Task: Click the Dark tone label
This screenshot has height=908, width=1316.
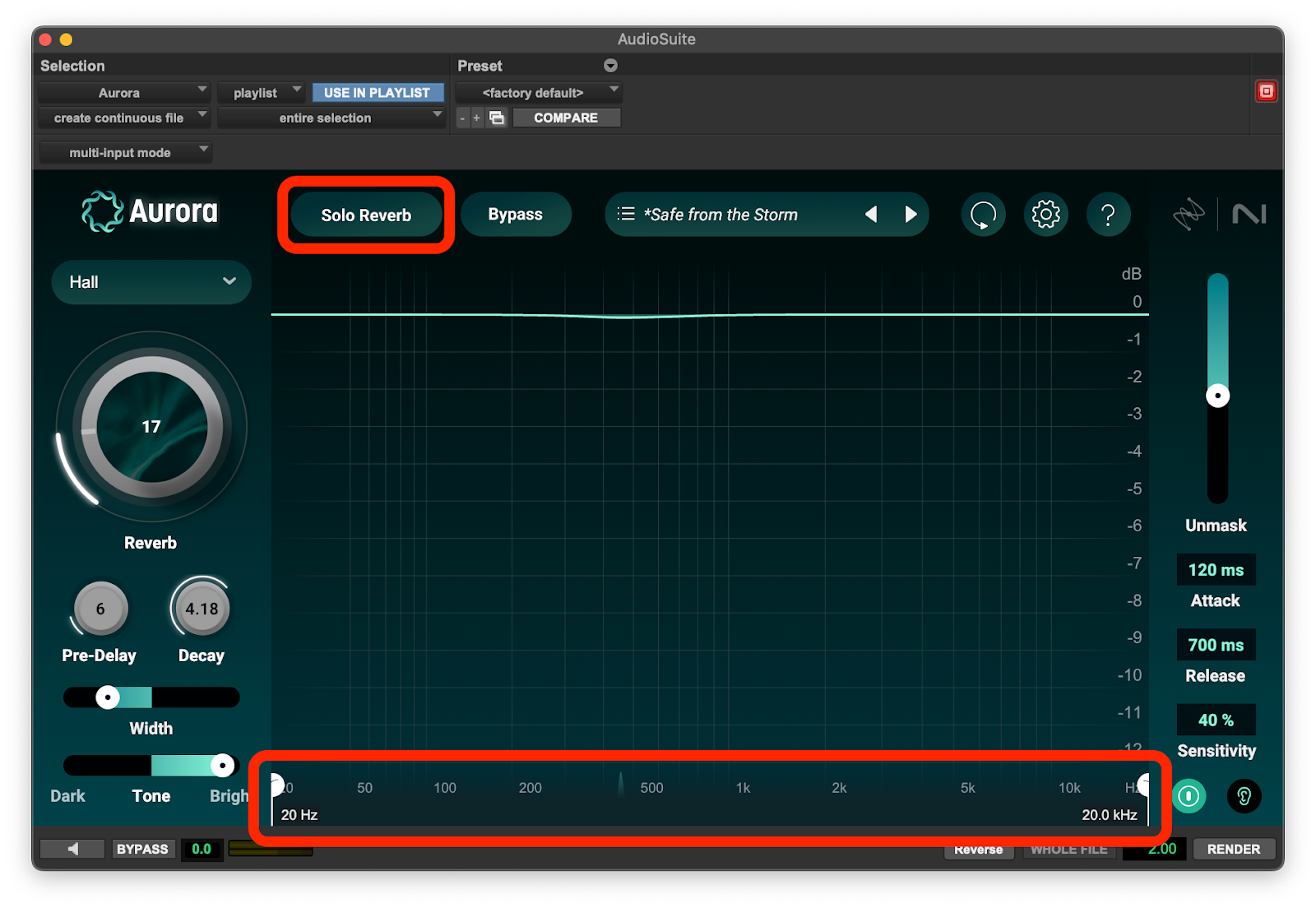Action: point(67,796)
